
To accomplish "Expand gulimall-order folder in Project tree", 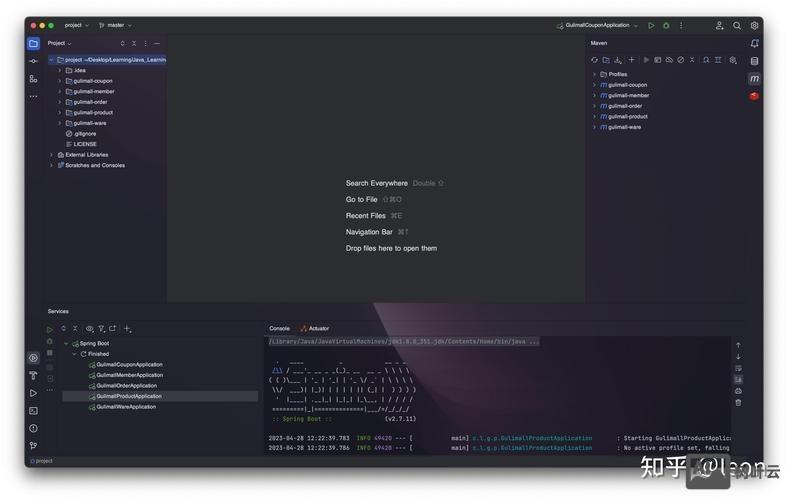I will (59, 102).
